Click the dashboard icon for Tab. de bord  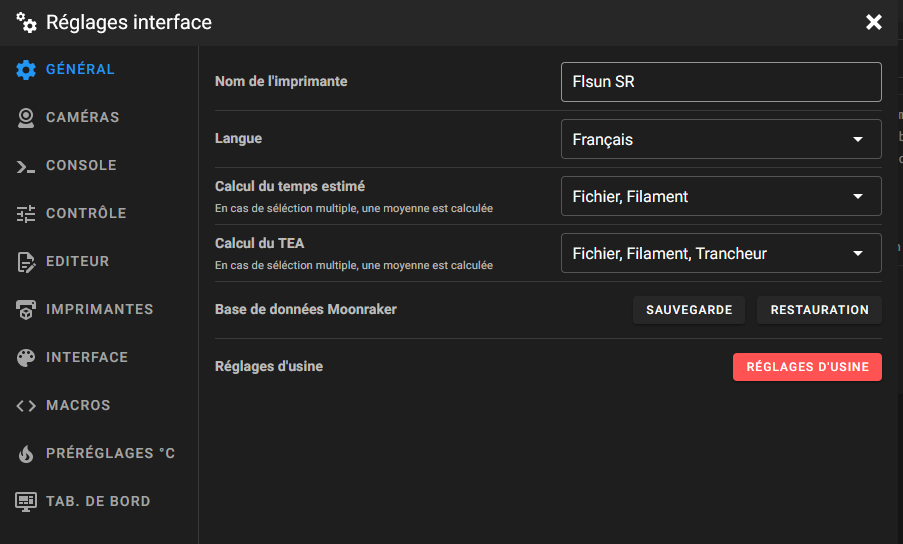click(26, 502)
